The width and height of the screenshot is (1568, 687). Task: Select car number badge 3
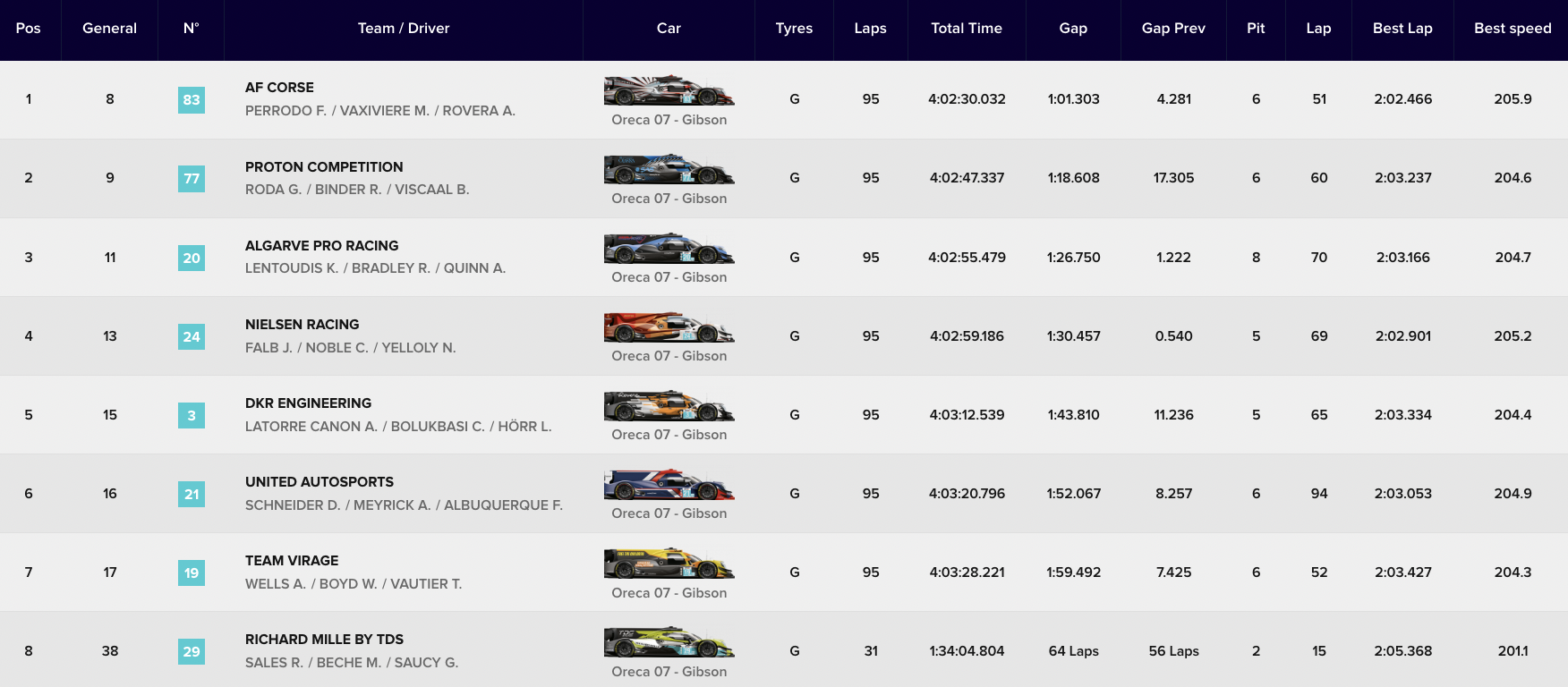pos(192,415)
